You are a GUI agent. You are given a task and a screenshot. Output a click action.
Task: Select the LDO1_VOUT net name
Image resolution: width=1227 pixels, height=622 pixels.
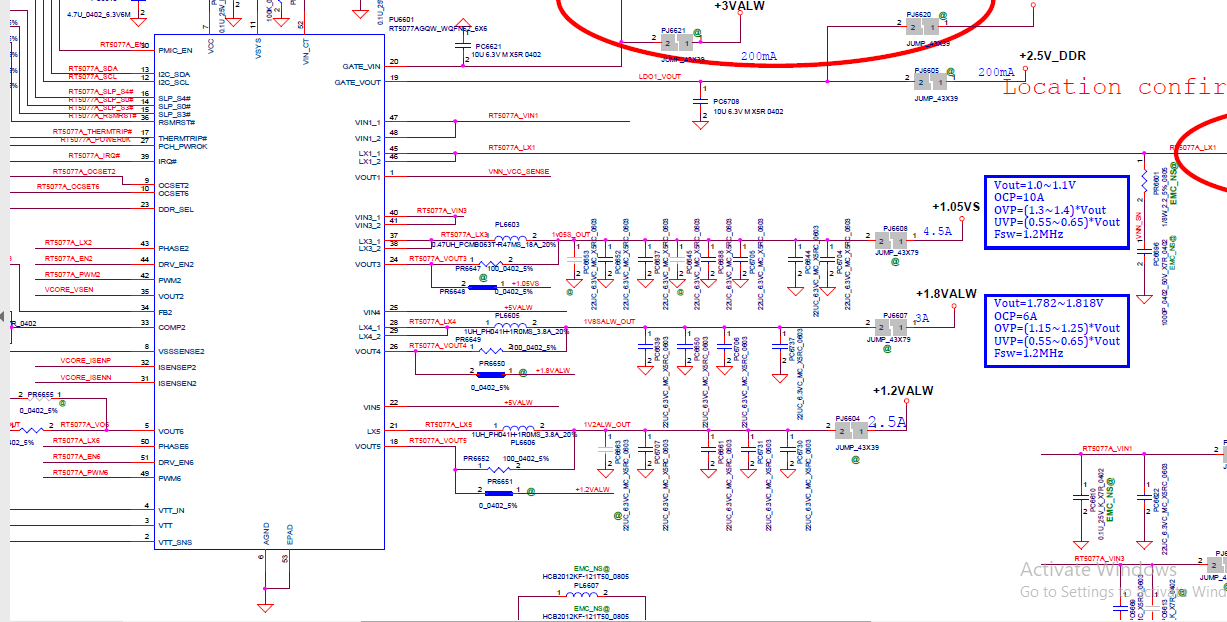[x=660, y=76]
